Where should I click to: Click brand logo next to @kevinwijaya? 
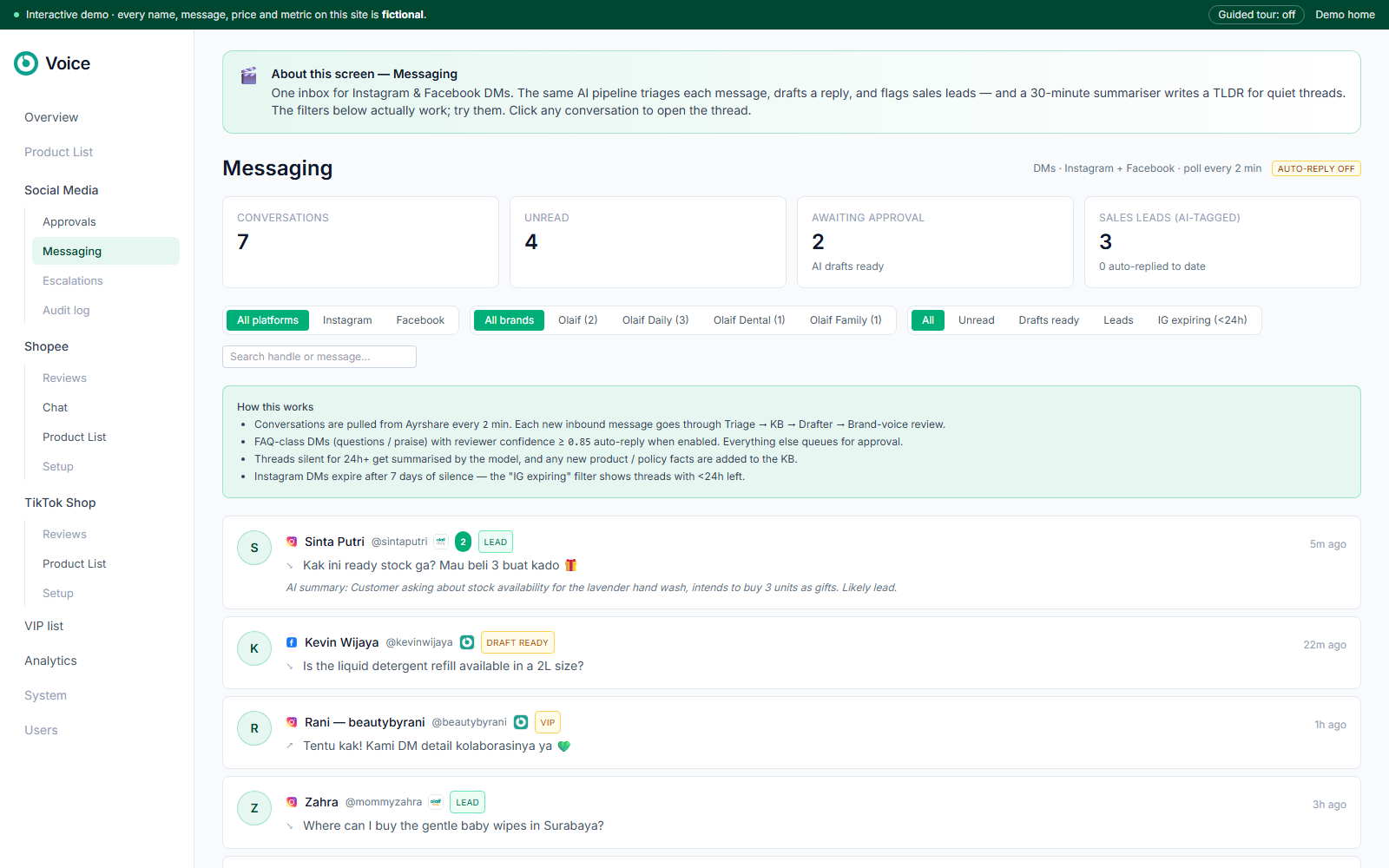coord(467,642)
